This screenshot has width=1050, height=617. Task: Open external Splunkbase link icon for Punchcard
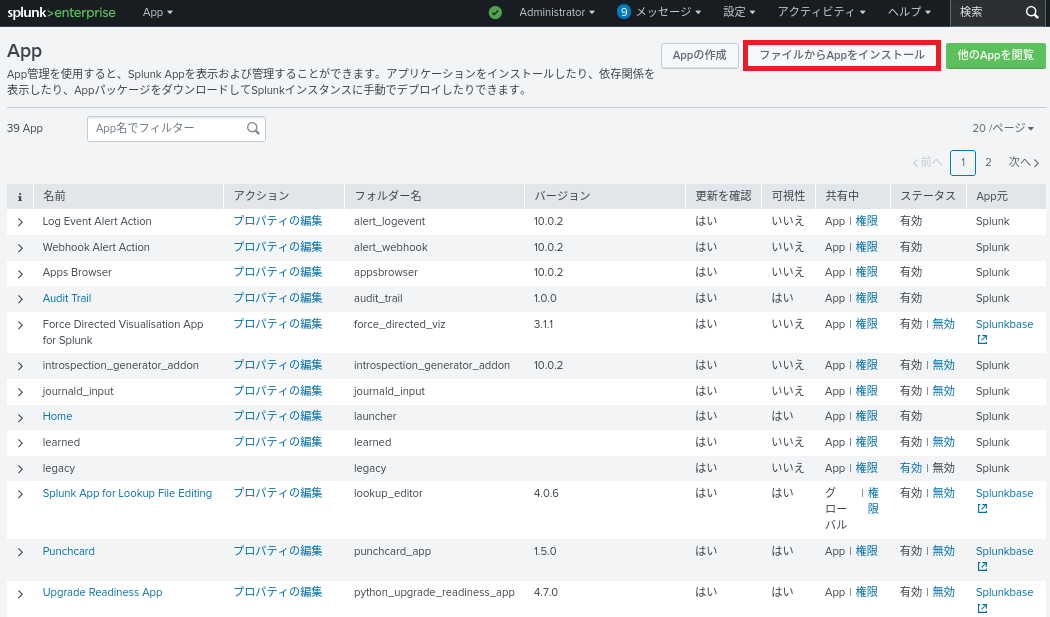981,567
